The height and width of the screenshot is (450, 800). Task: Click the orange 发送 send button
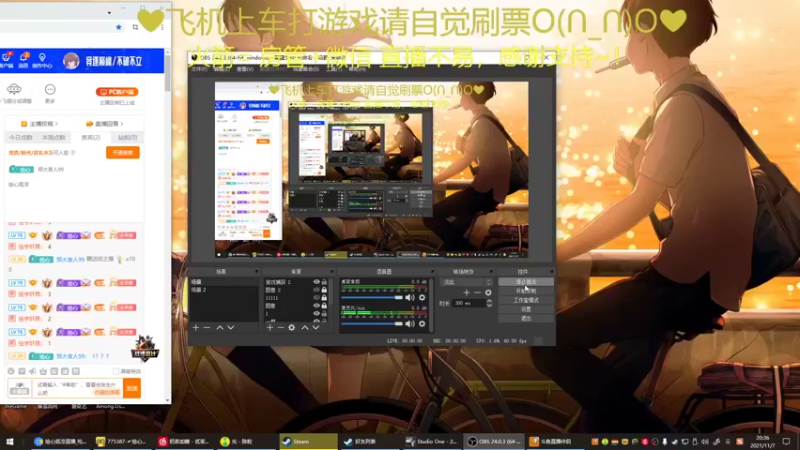tap(132, 388)
